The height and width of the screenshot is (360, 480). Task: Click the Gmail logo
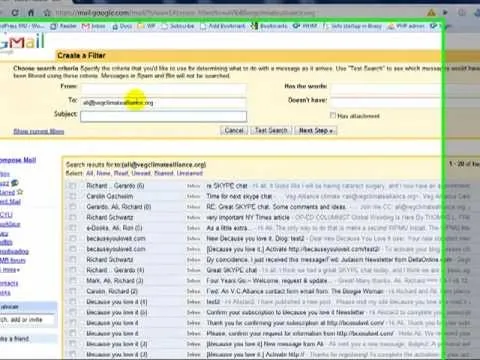(x=22, y=42)
